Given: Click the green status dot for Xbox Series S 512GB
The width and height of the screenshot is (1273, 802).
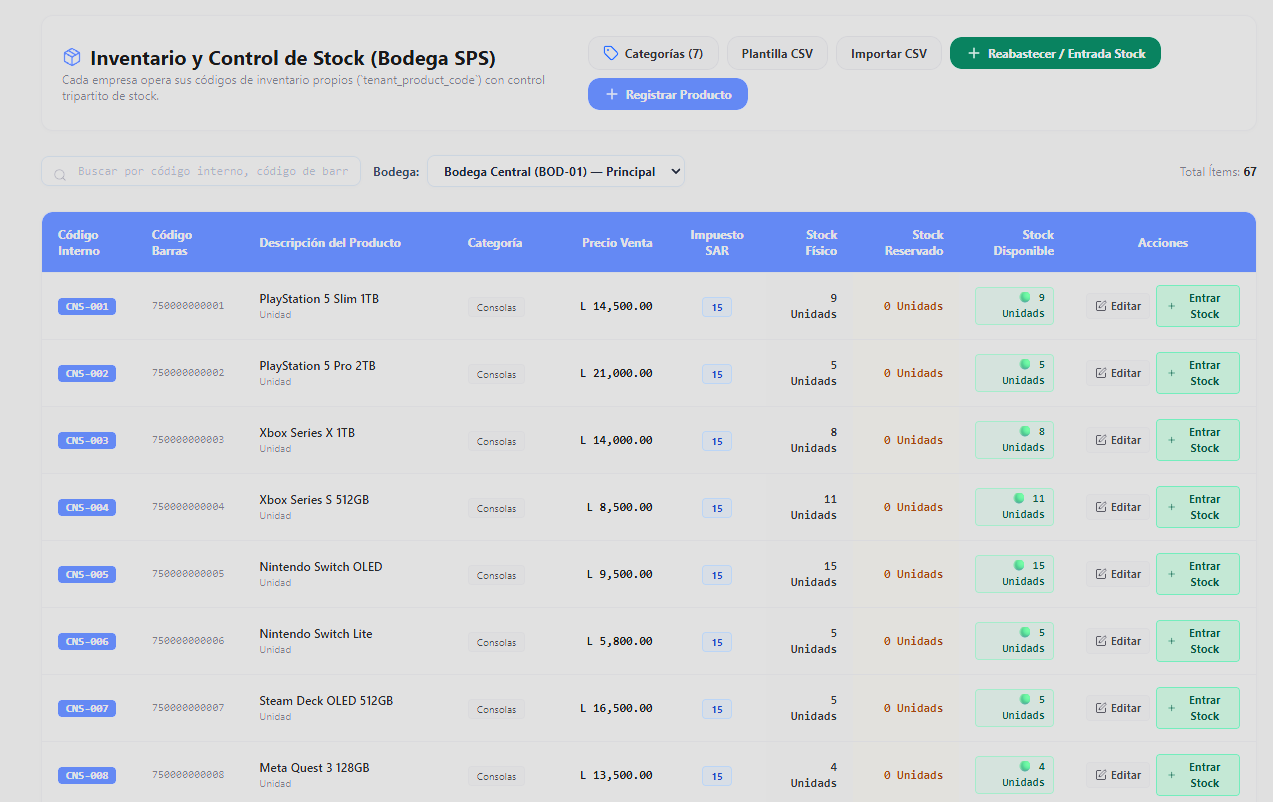Looking at the screenshot, I should [x=1019, y=498].
